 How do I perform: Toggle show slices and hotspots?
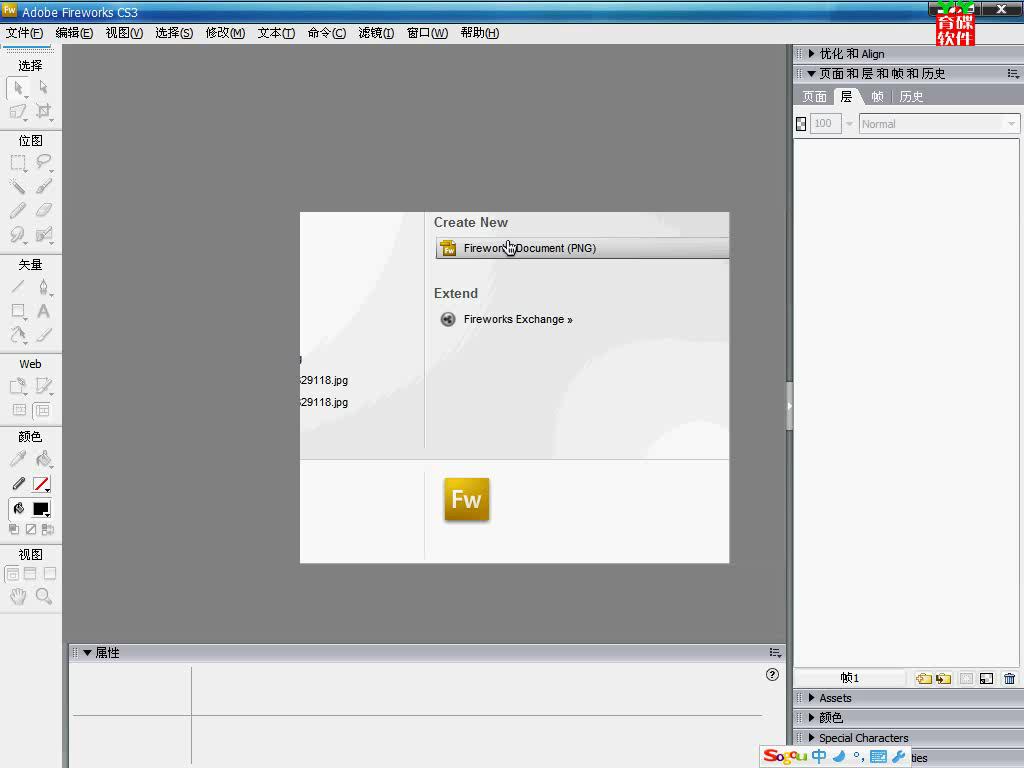click(42, 410)
